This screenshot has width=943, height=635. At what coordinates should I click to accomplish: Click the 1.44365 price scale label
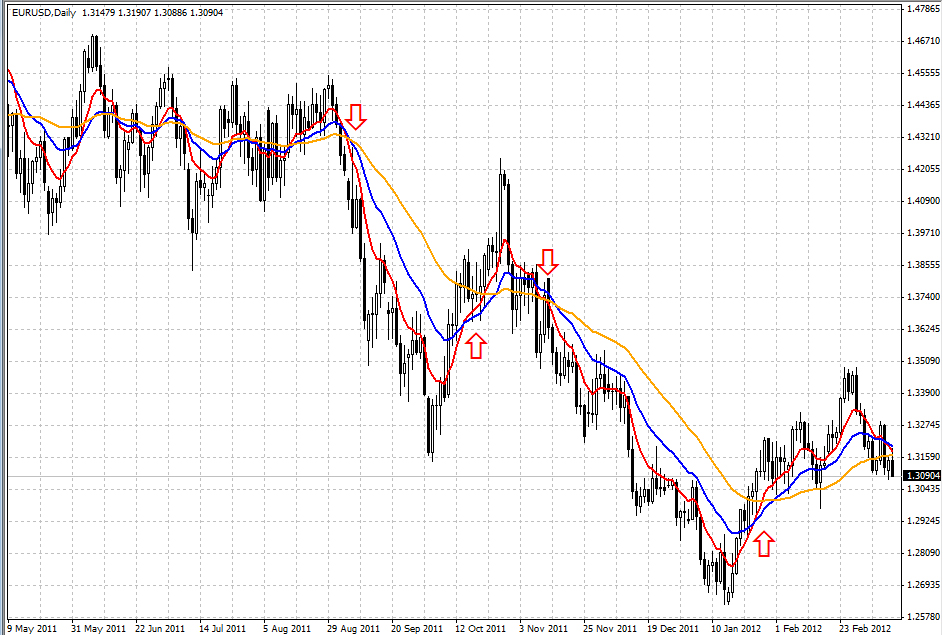point(921,105)
